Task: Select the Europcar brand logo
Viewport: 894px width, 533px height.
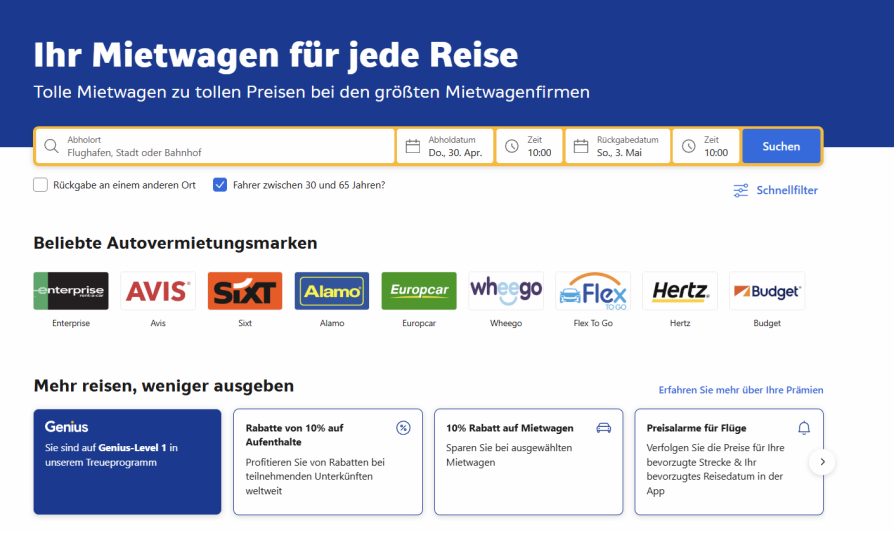Action: tap(419, 291)
